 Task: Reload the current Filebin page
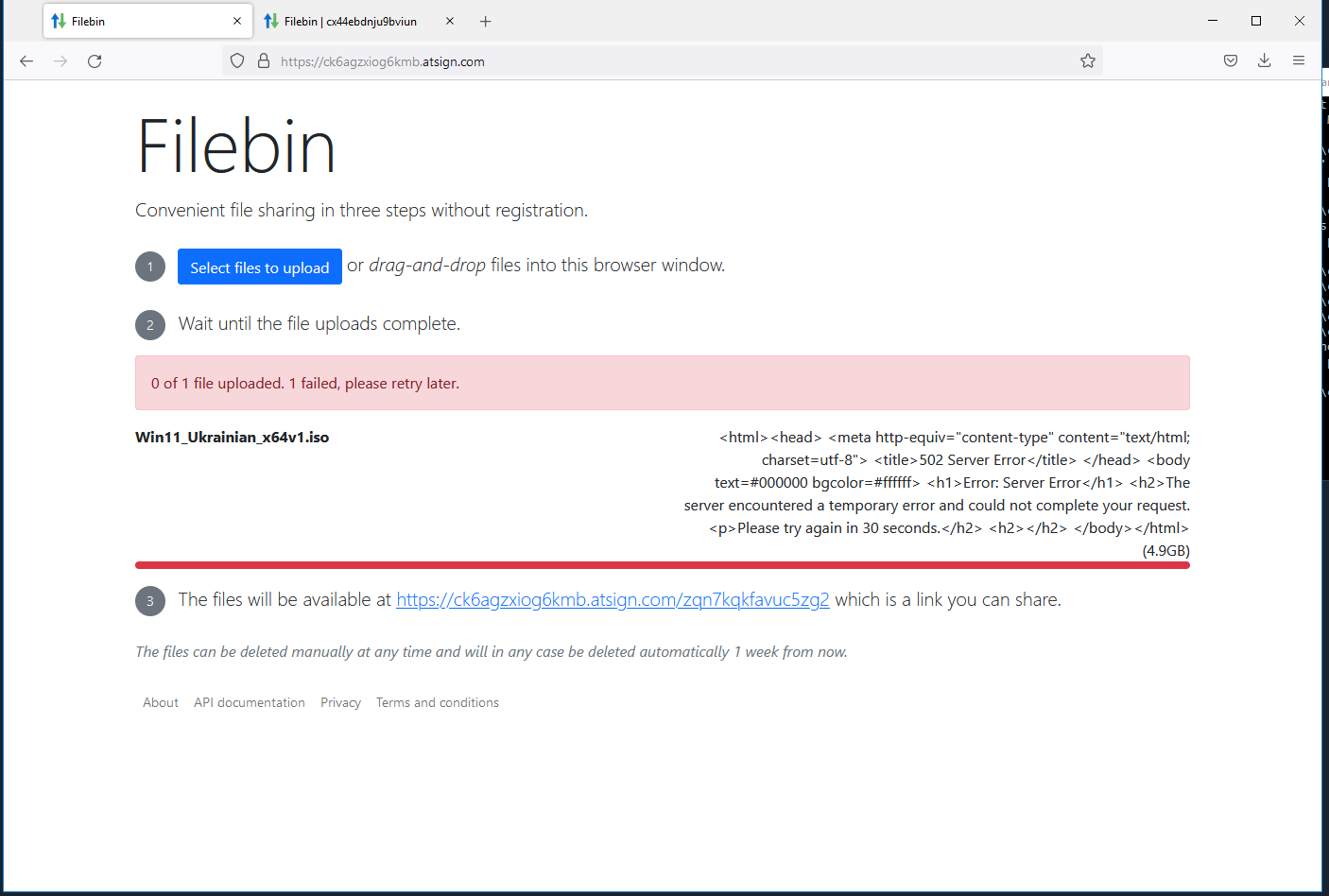[x=95, y=61]
